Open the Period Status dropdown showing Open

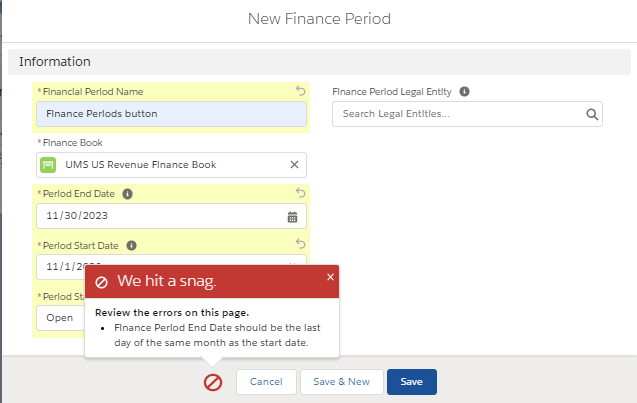60,318
